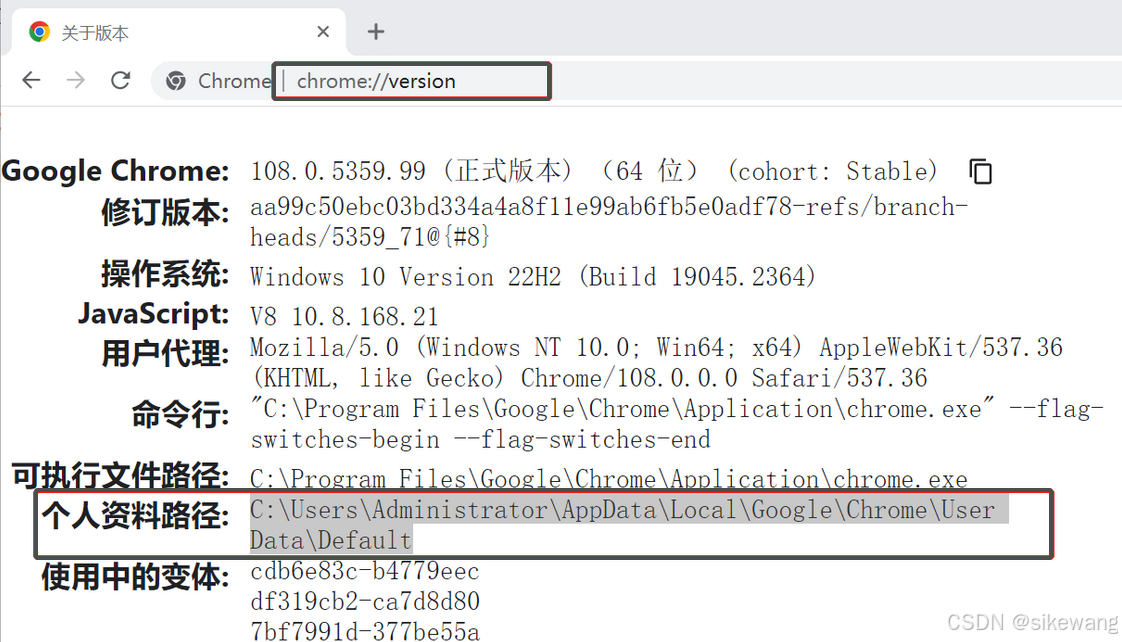Click variation df319cb2-ca7d8d80
1122x642 pixels.
[x=365, y=601]
